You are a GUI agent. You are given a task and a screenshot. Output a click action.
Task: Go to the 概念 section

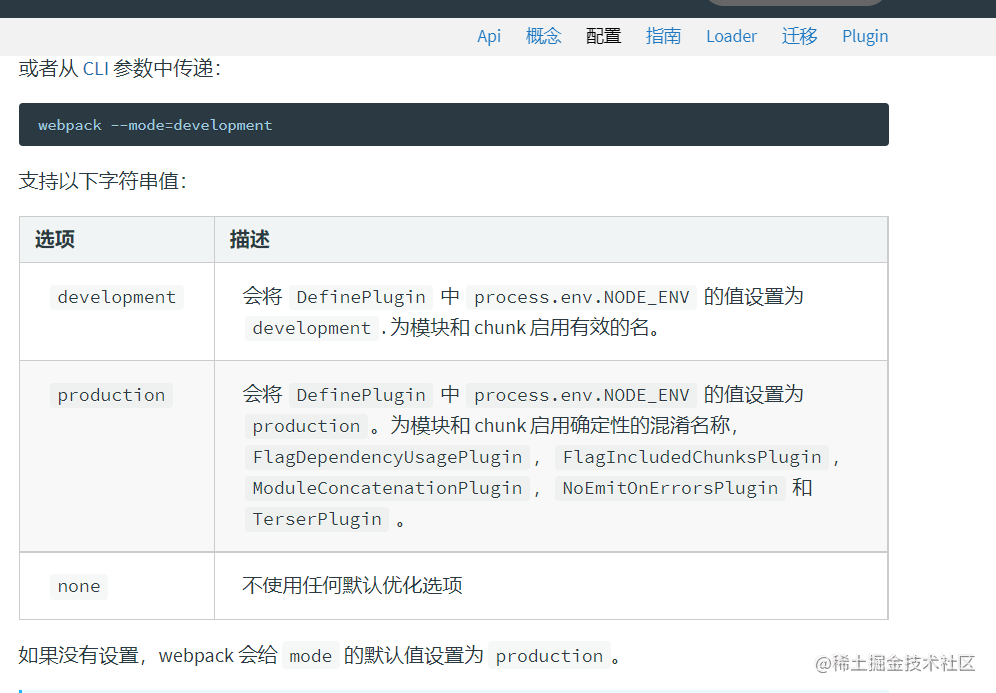pos(543,36)
